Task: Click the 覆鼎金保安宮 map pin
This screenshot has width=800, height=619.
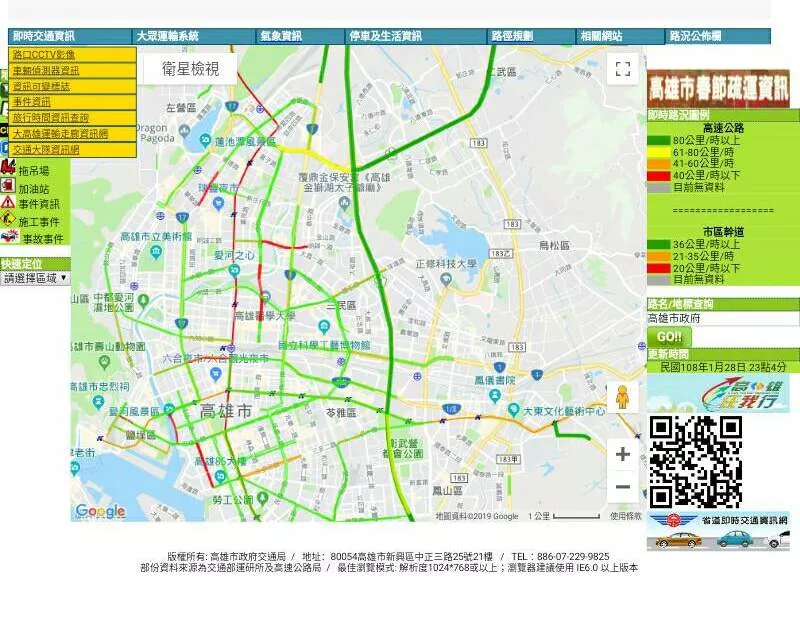Action: tap(345, 203)
